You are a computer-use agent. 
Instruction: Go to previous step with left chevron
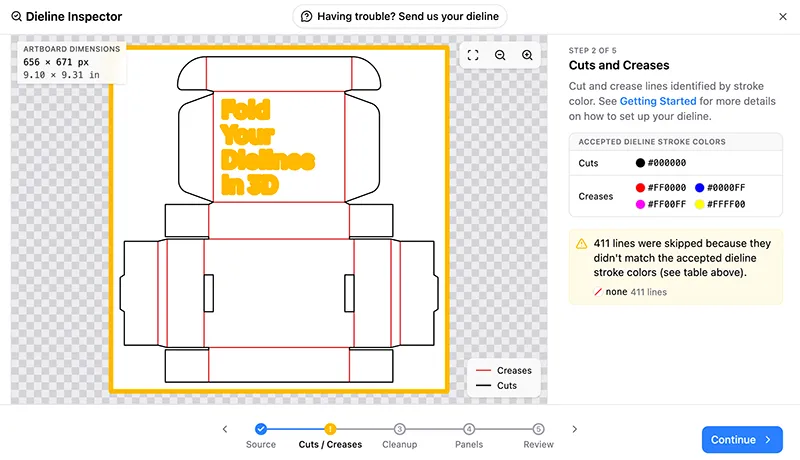pyautogui.click(x=225, y=429)
